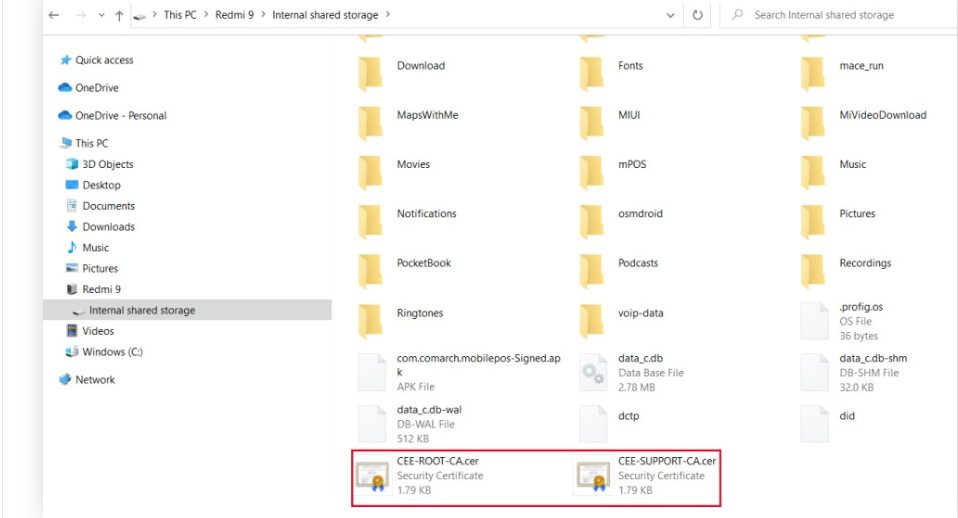The image size is (958, 518).
Task: Select the Download folder icon
Action: 370,72
